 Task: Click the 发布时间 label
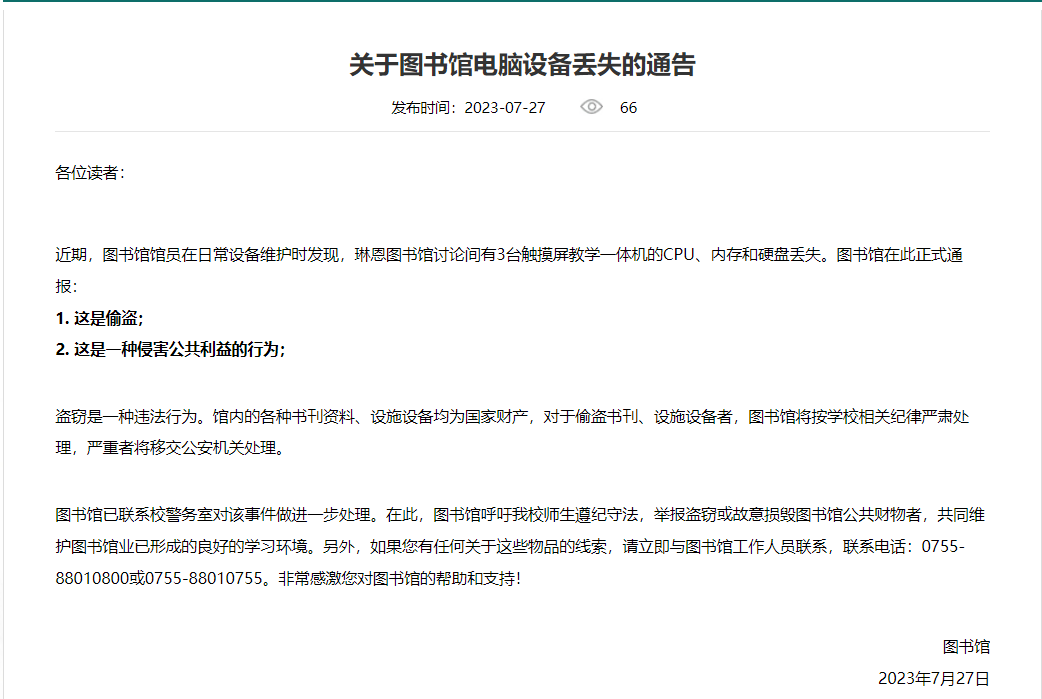point(423,108)
